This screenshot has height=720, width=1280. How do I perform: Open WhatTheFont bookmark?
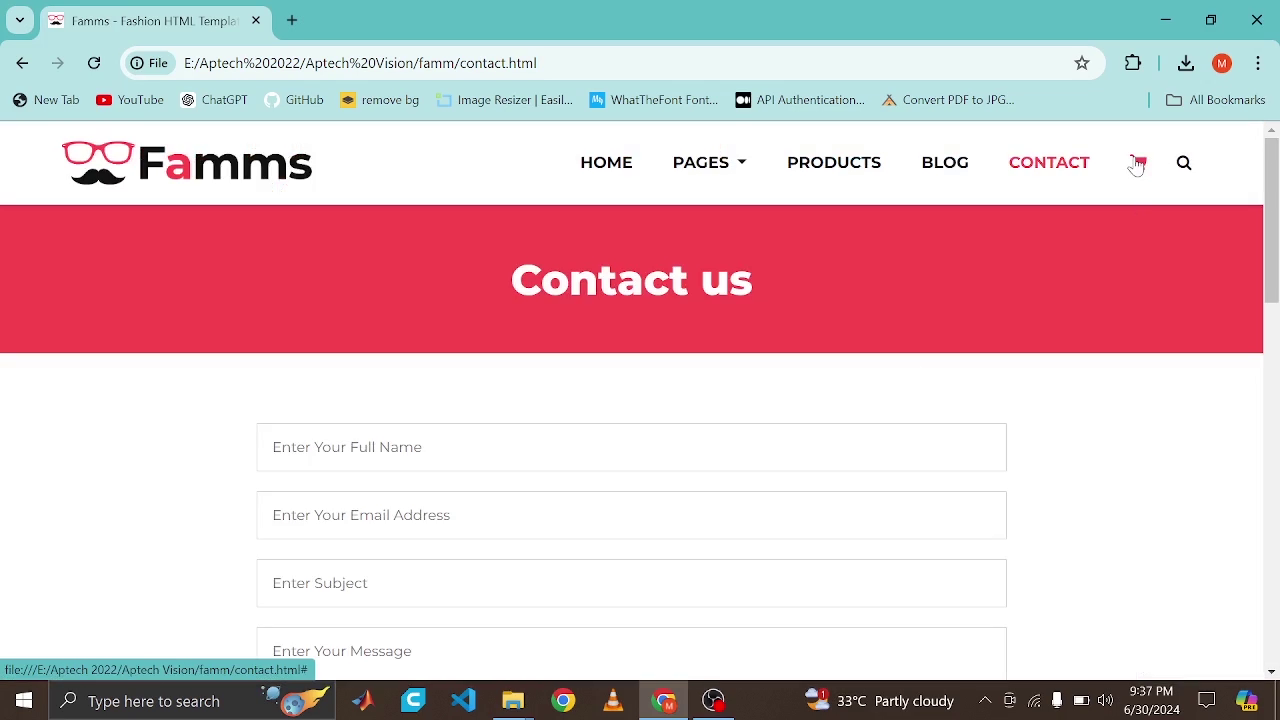(x=654, y=100)
